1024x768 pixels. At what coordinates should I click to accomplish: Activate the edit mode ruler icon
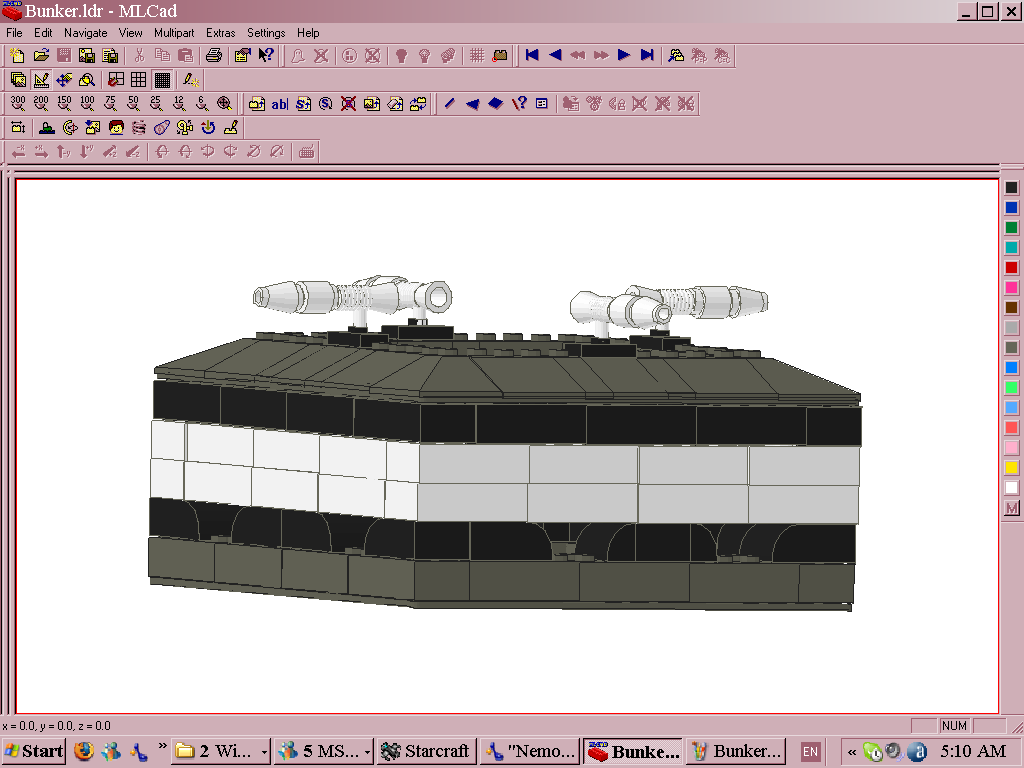point(41,80)
